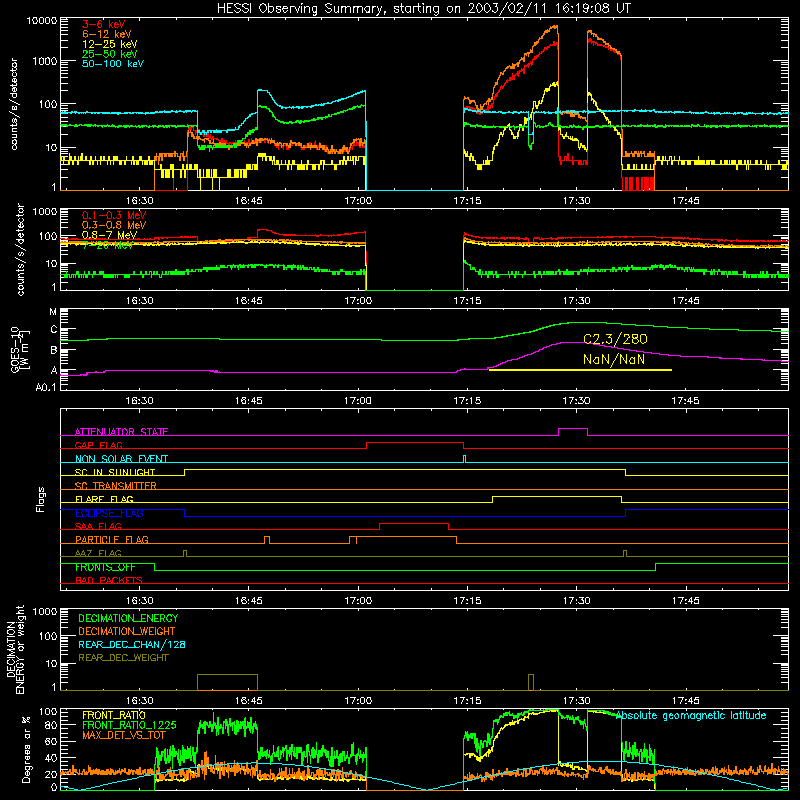Select the GAP_FLAG label
Image resolution: width=800 pixels, height=800 pixels.
98,445
